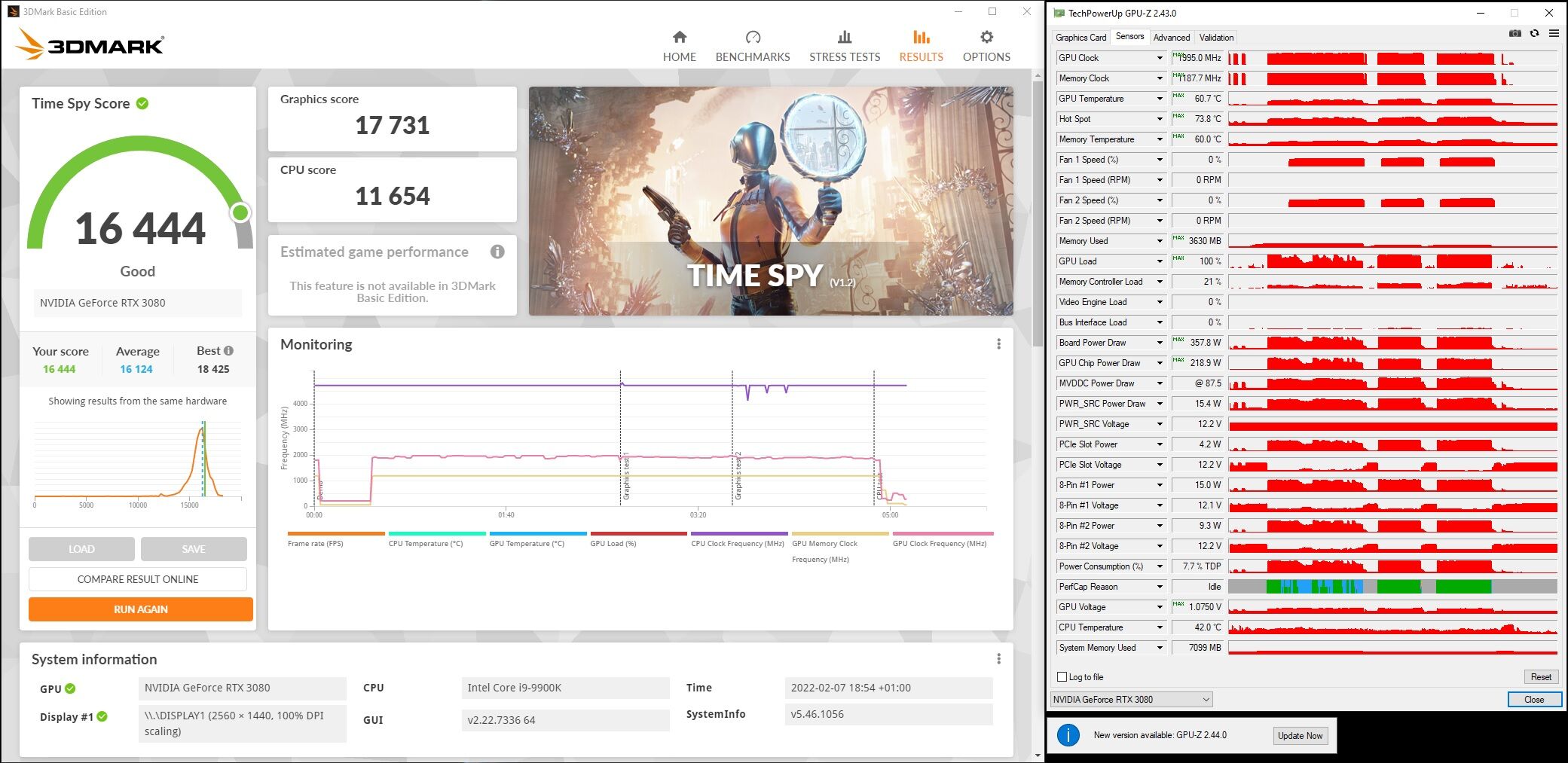Click Display #1 green check icon
The height and width of the screenshot is (763, 1568).
[102, 716]
